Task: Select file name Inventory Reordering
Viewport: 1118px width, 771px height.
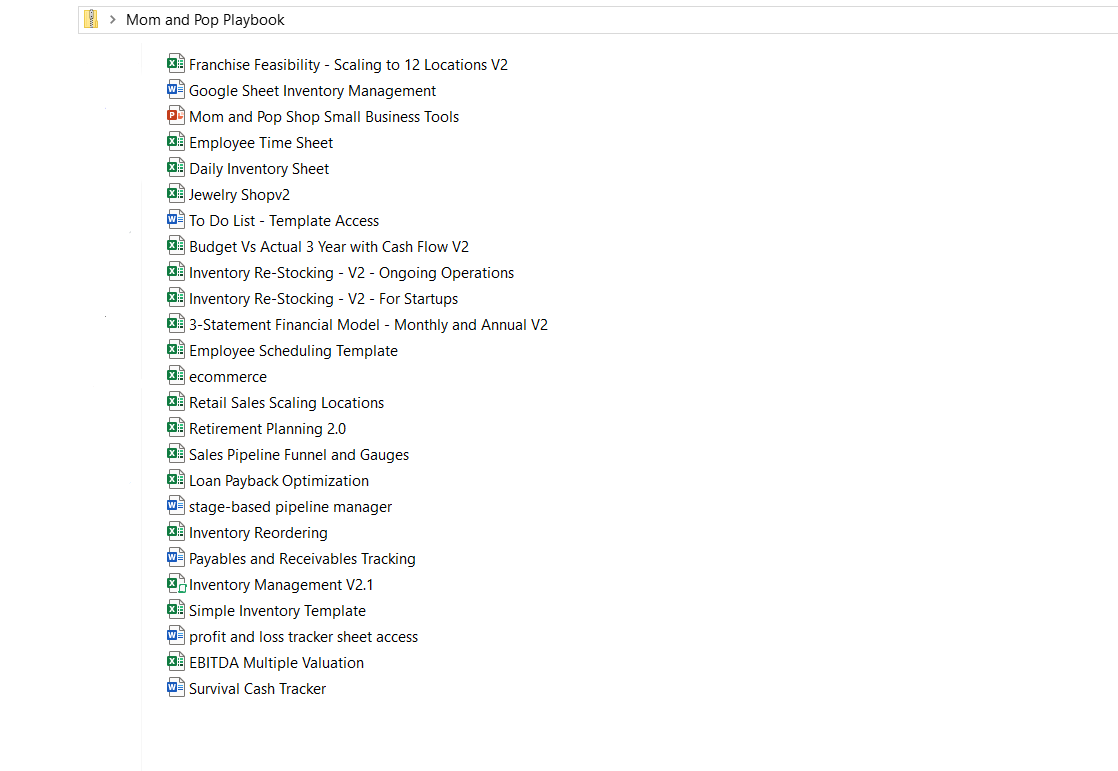Action: coord(258,533)
